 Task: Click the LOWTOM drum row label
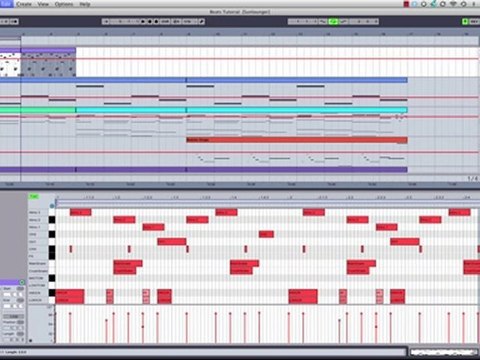tap(37, 286)
